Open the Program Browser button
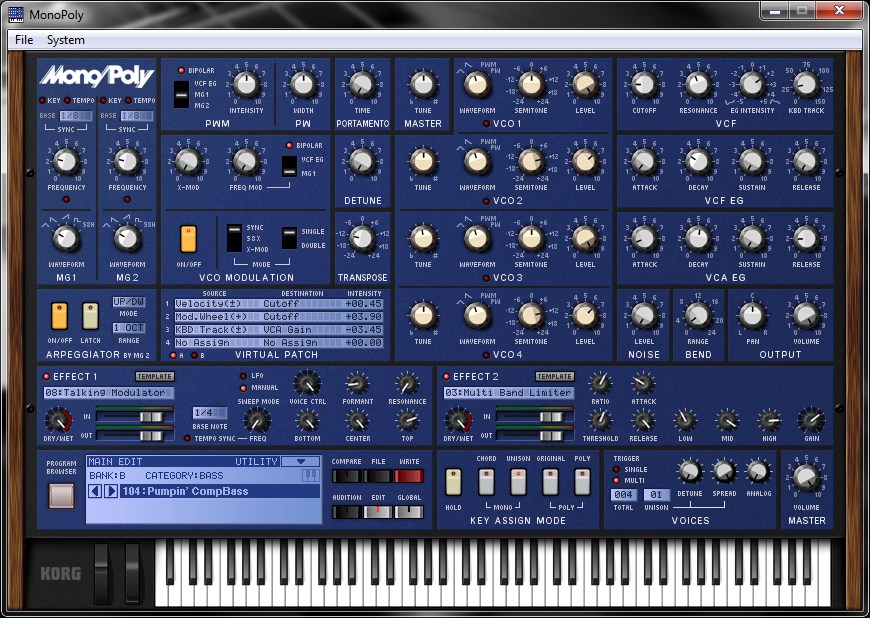The image size is (870, 618). coord(61,495)
